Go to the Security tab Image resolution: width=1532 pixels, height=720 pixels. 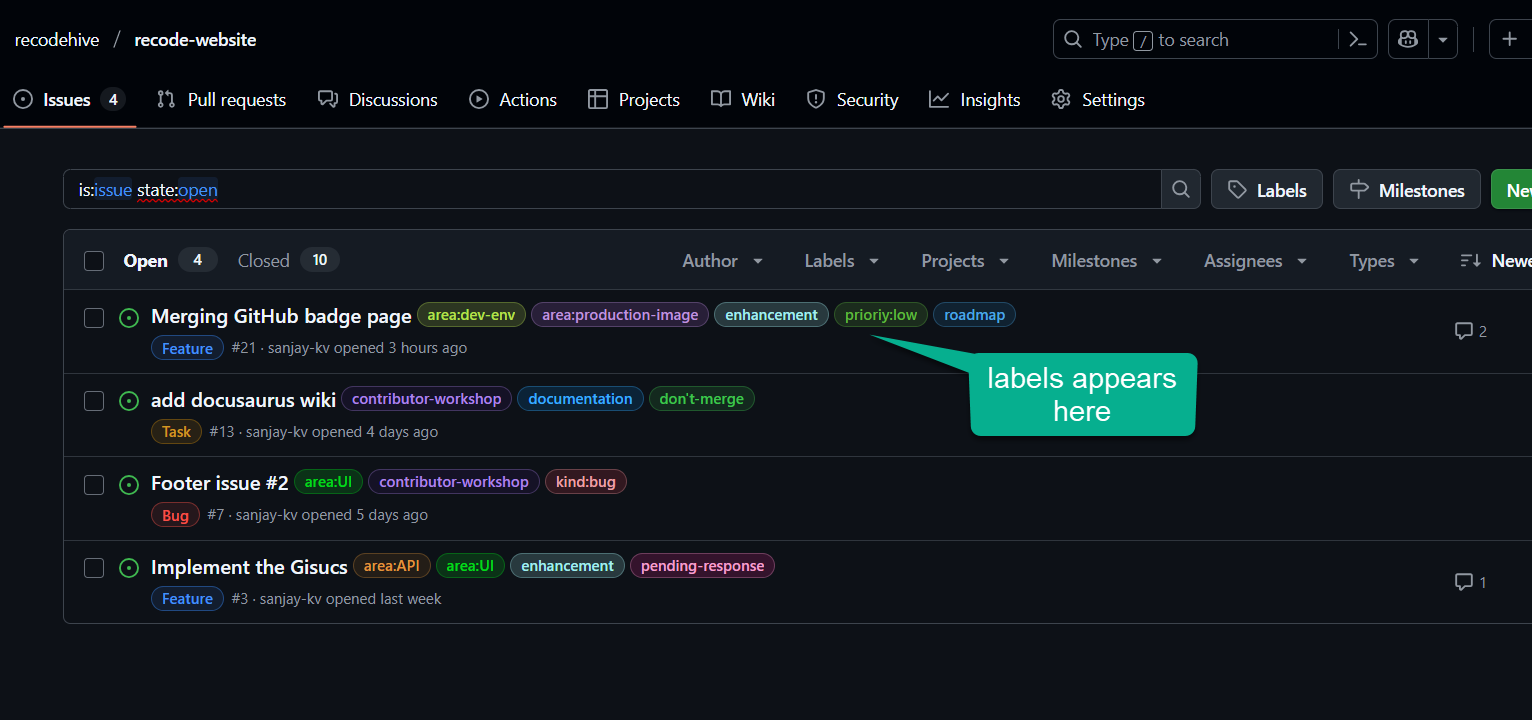852,100
